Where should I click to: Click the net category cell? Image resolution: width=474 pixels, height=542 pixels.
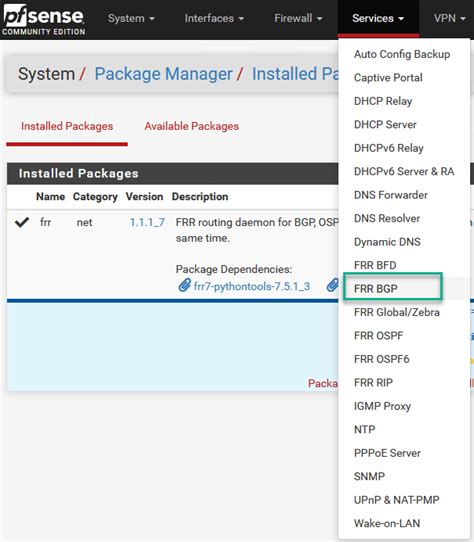pos(84,222)
